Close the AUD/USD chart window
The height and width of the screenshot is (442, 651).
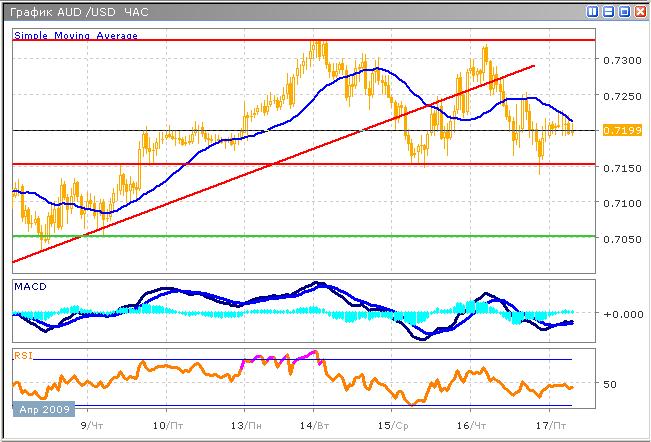pos(638,12)
